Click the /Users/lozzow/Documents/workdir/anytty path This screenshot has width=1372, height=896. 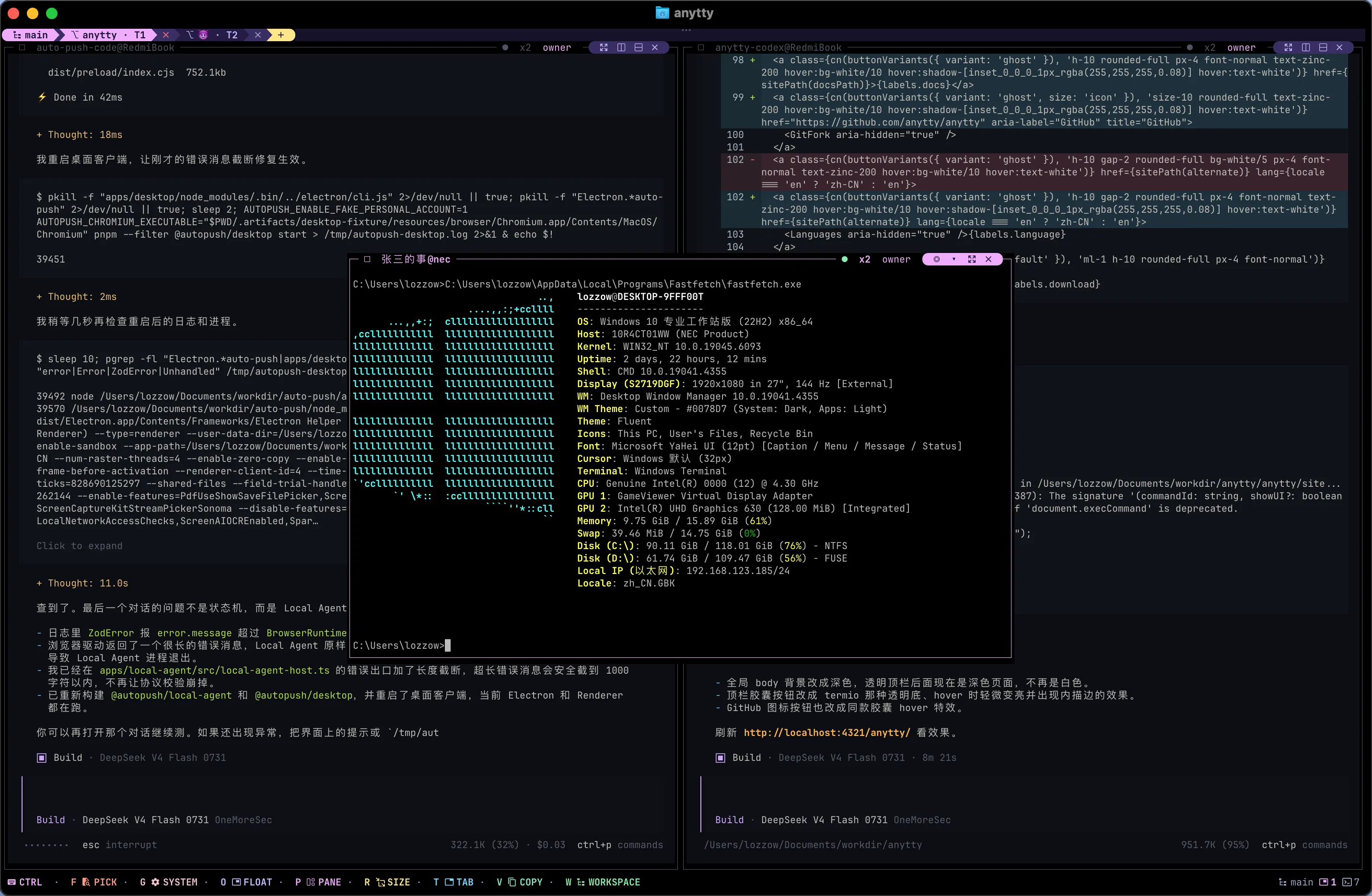(x=813, y=845)
